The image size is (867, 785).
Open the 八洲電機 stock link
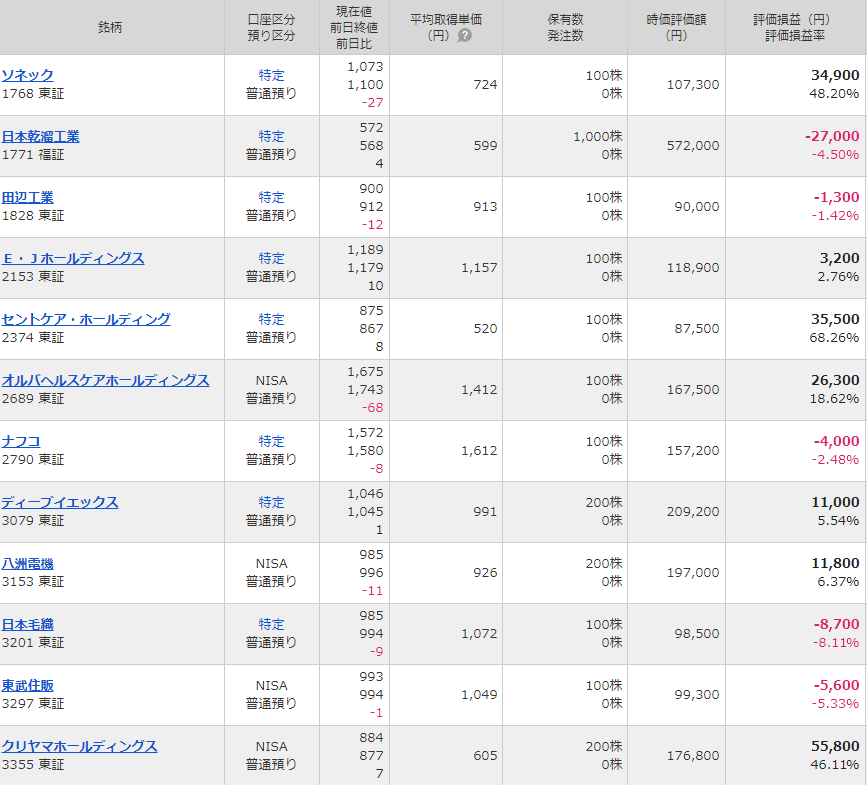[x=28, y=563]
